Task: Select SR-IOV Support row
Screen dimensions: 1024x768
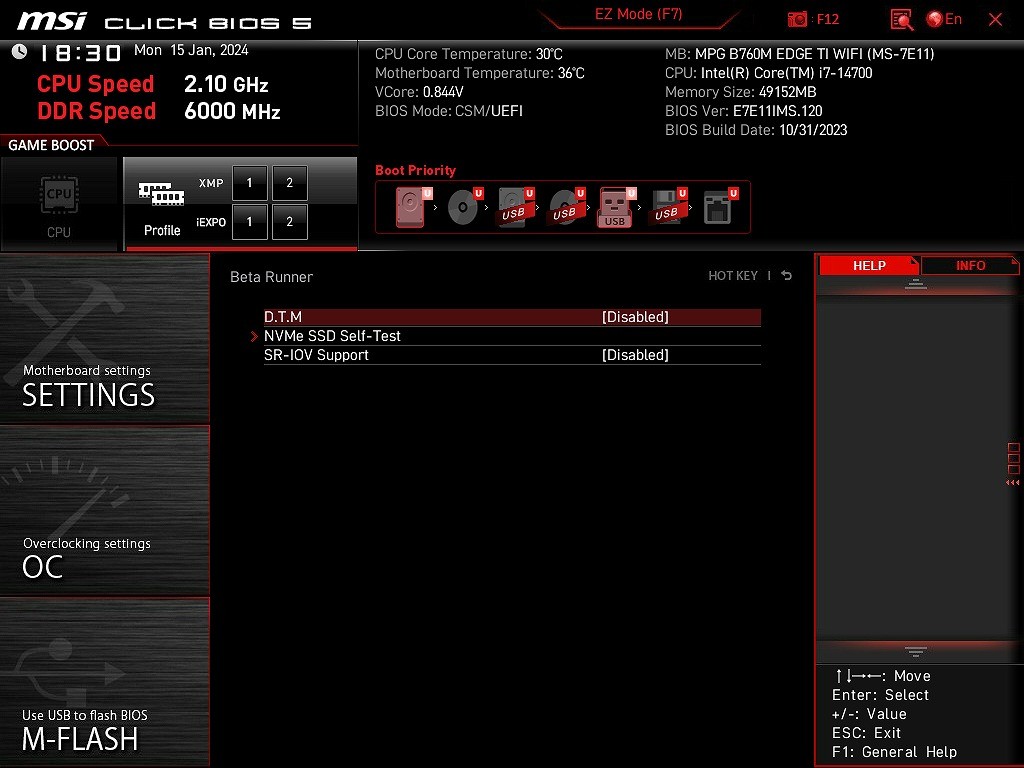Action: tap(512, 355)
